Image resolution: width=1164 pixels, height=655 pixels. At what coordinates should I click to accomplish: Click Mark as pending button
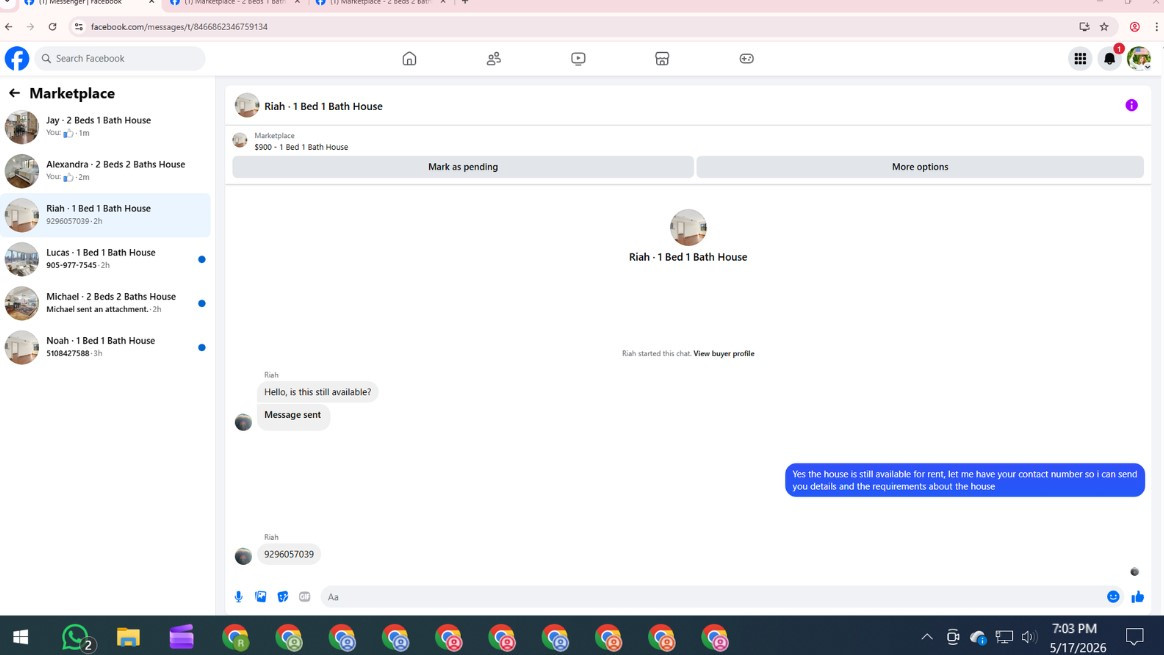[x=462, y=167]
